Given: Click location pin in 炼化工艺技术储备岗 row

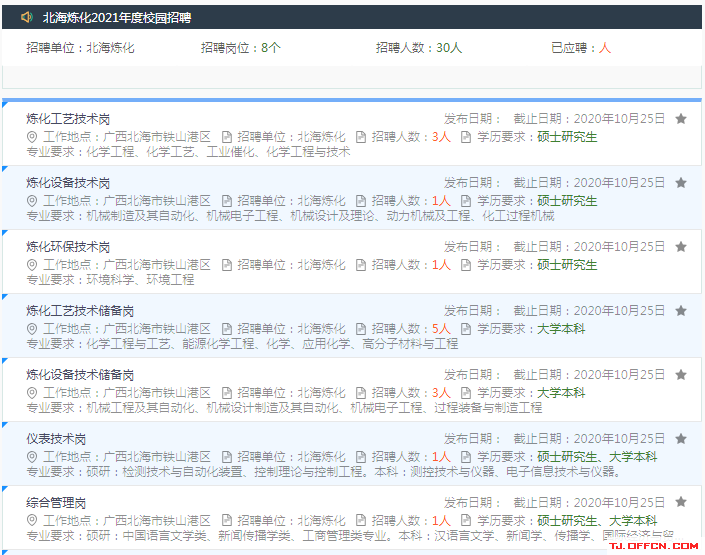Looking at the screenshot, I should (x=31, y=329).
